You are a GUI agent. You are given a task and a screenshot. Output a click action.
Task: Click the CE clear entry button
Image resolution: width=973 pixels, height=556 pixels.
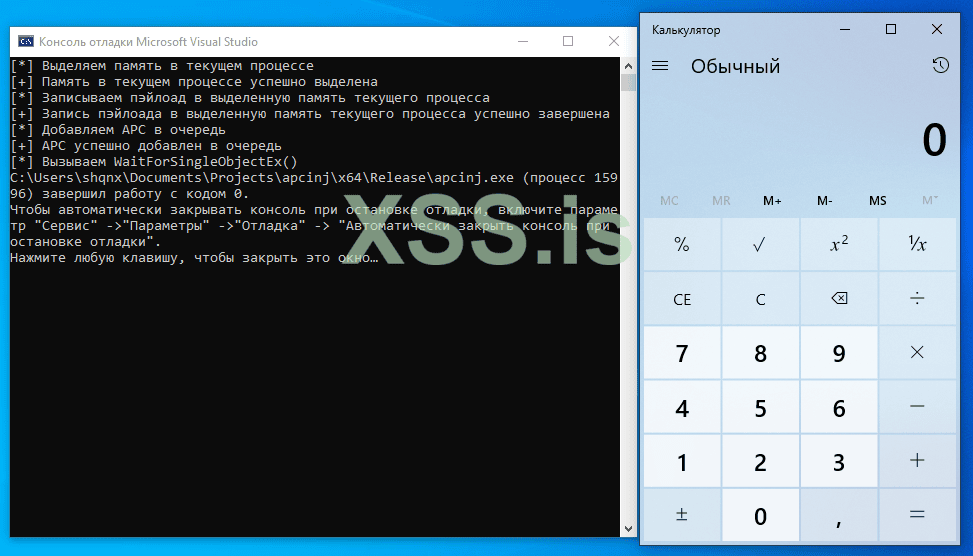click(x=682, y=298)
